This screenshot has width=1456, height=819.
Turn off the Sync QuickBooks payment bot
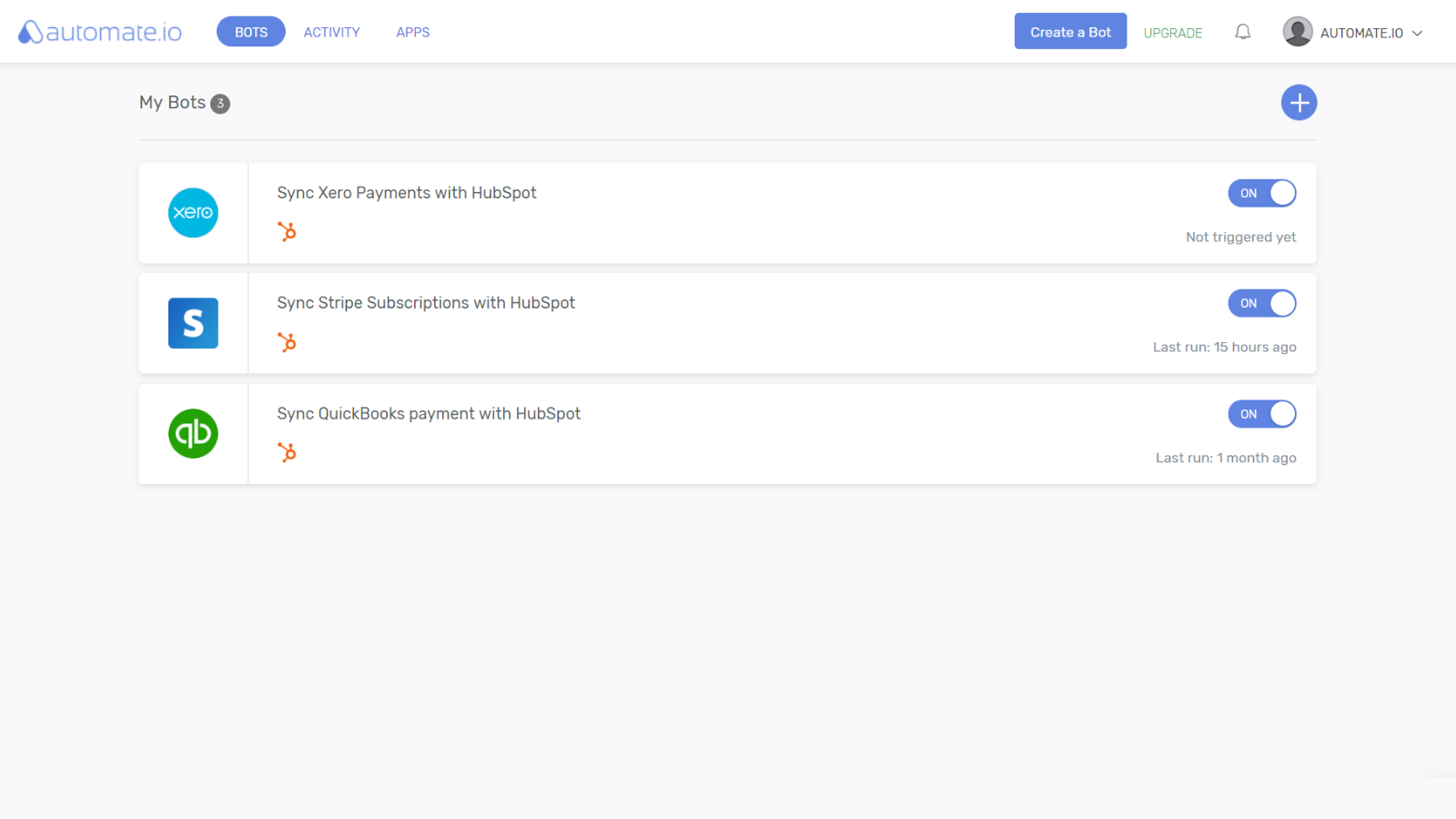(x=1261, y=414)
